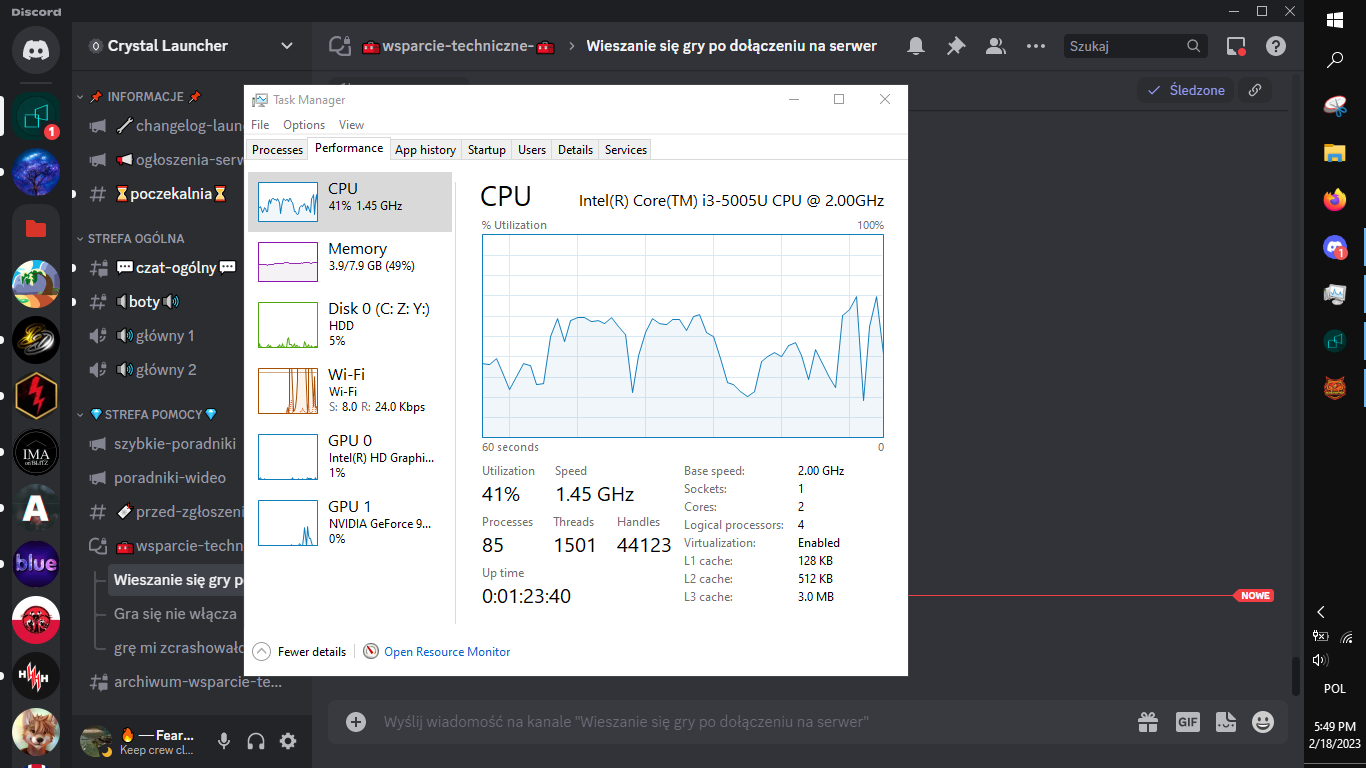This screenshot has width=1366, height=768.
Task: Toggle deafen headphones in user panel
Action: coord(256,741)
